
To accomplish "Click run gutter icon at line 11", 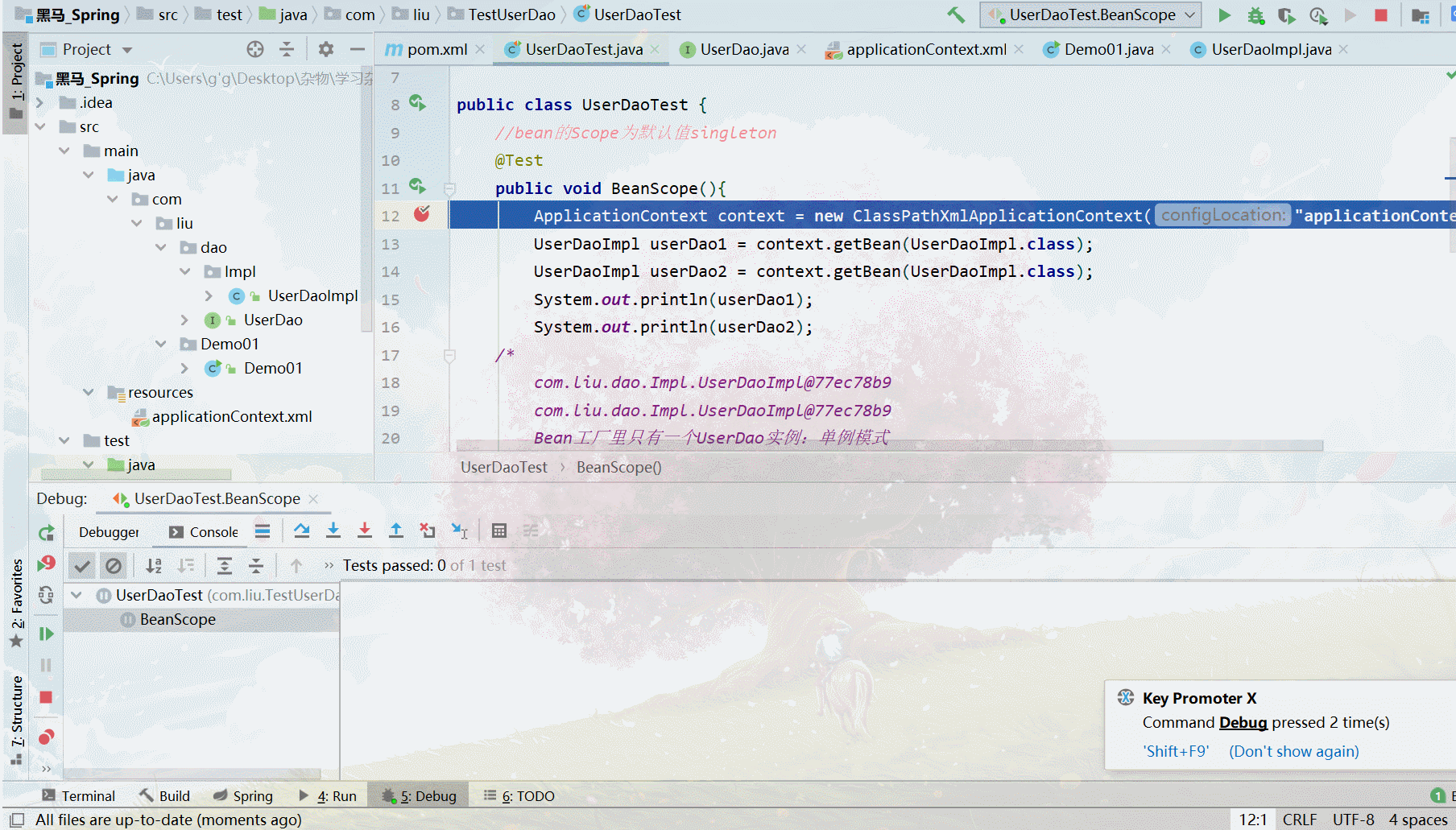I will pos(417,186).
